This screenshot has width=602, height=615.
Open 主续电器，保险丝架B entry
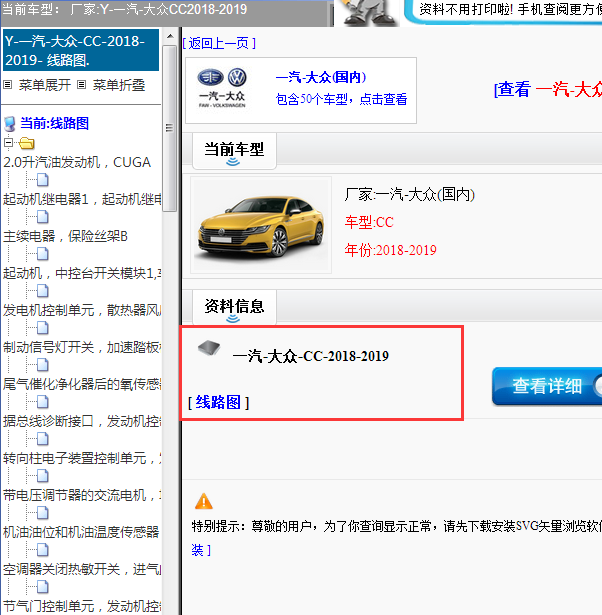click(65, 236)
